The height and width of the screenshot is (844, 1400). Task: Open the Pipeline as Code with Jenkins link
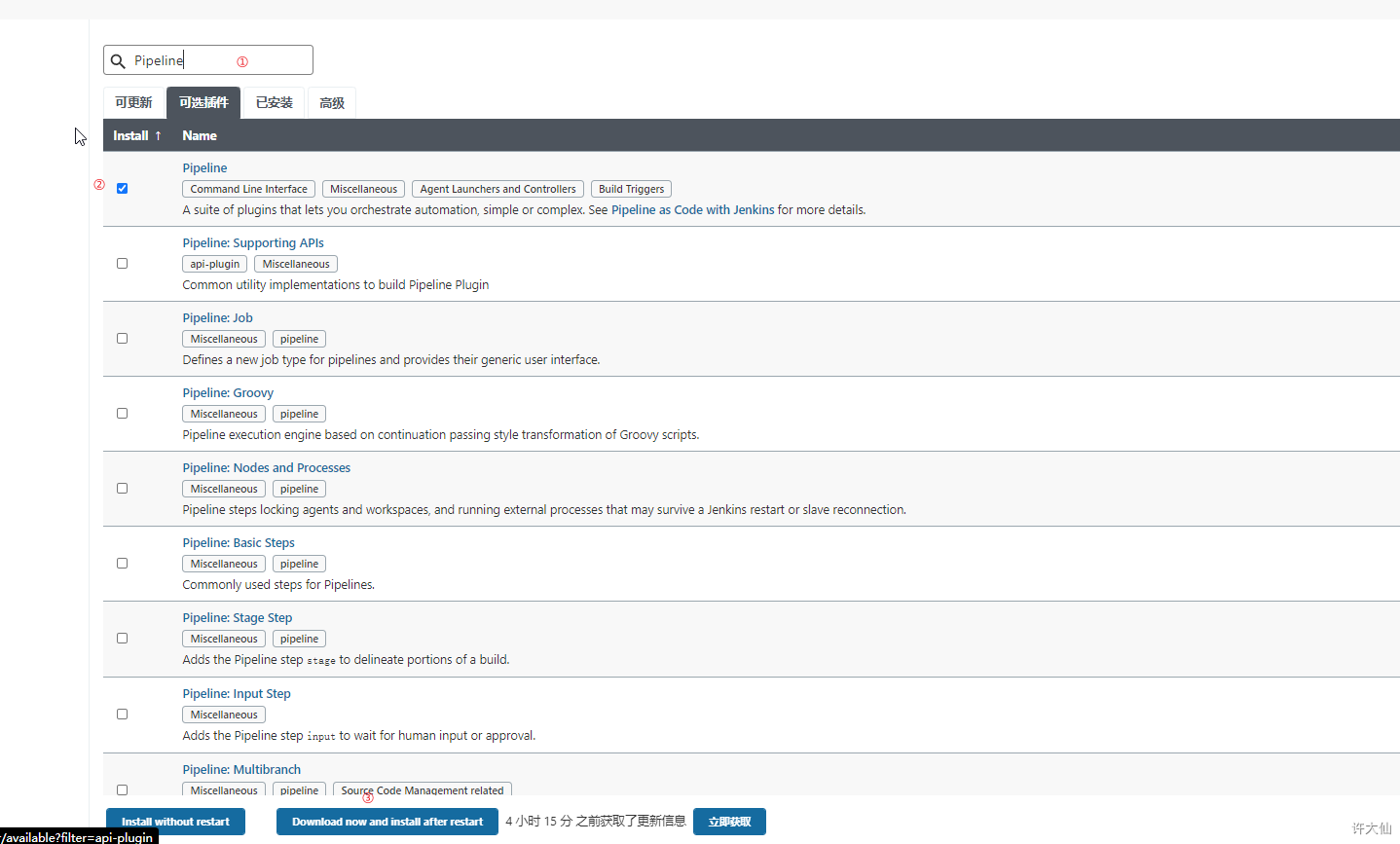pos(693,209)
